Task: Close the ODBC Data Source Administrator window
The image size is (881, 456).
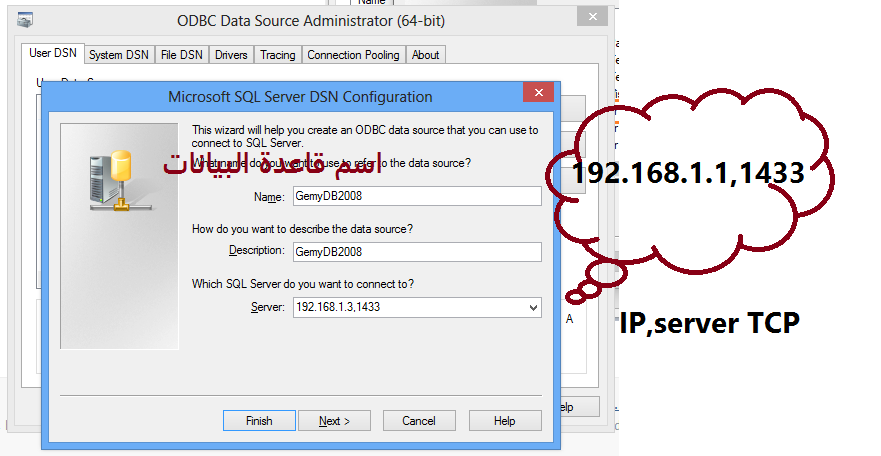Action: [x=592, y=17]
